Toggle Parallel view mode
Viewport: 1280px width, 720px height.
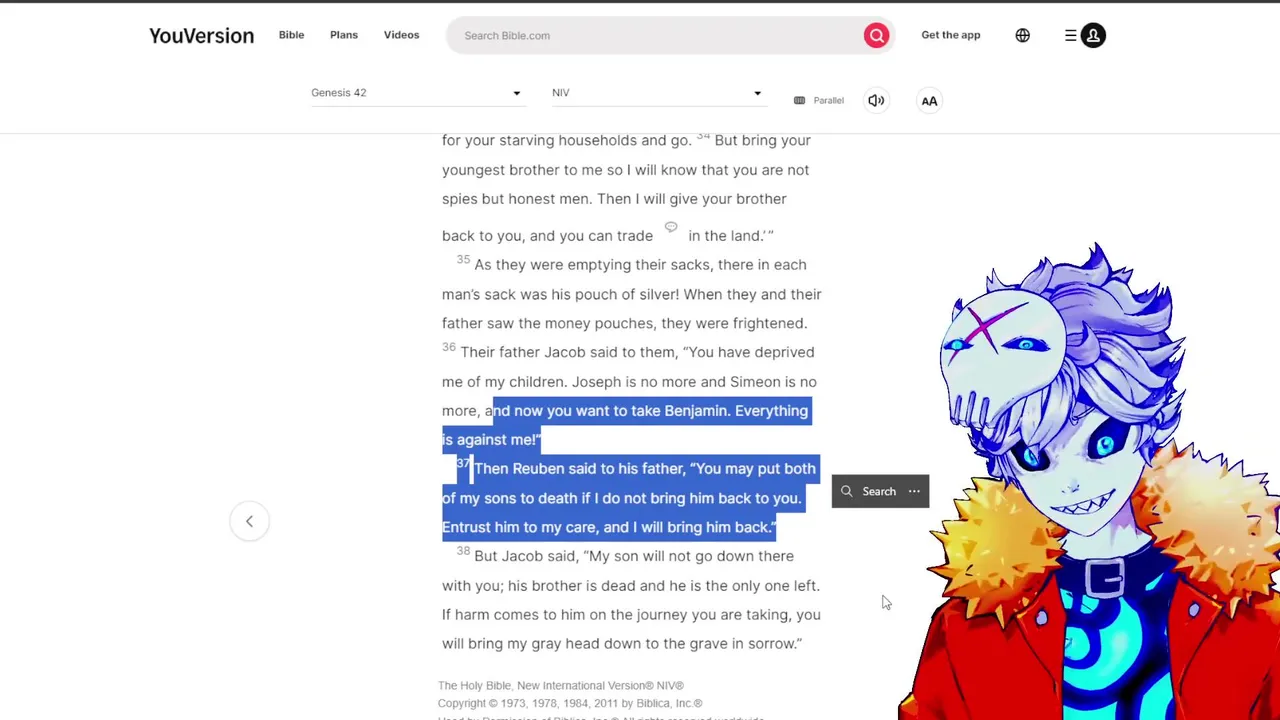819,100
